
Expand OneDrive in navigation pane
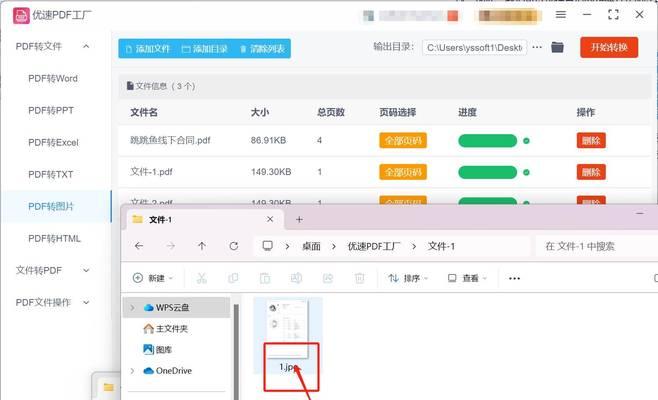(x=133, y=371)
